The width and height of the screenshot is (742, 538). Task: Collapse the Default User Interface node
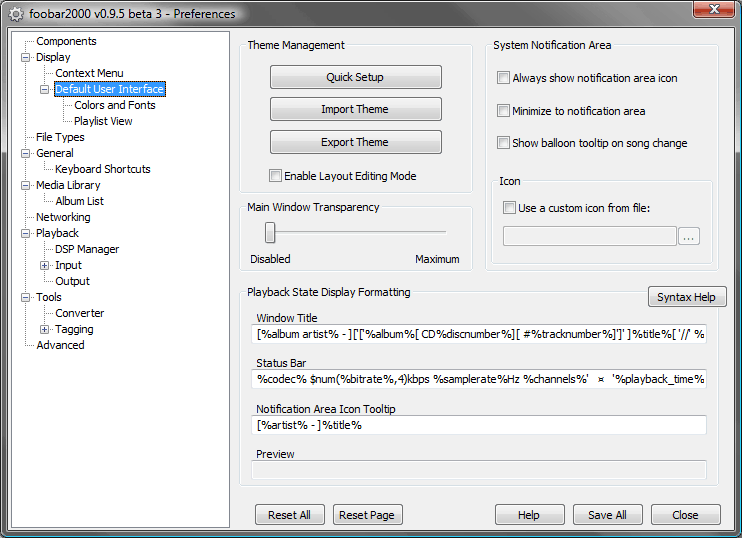(x=44, y=89)
